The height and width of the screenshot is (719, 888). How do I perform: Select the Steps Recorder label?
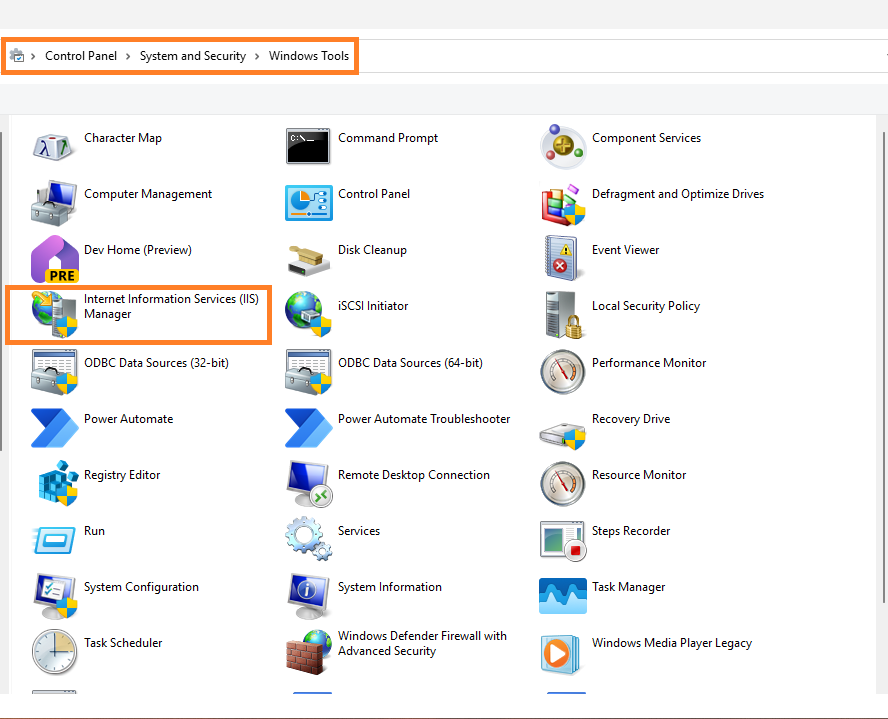pos(631,531)
